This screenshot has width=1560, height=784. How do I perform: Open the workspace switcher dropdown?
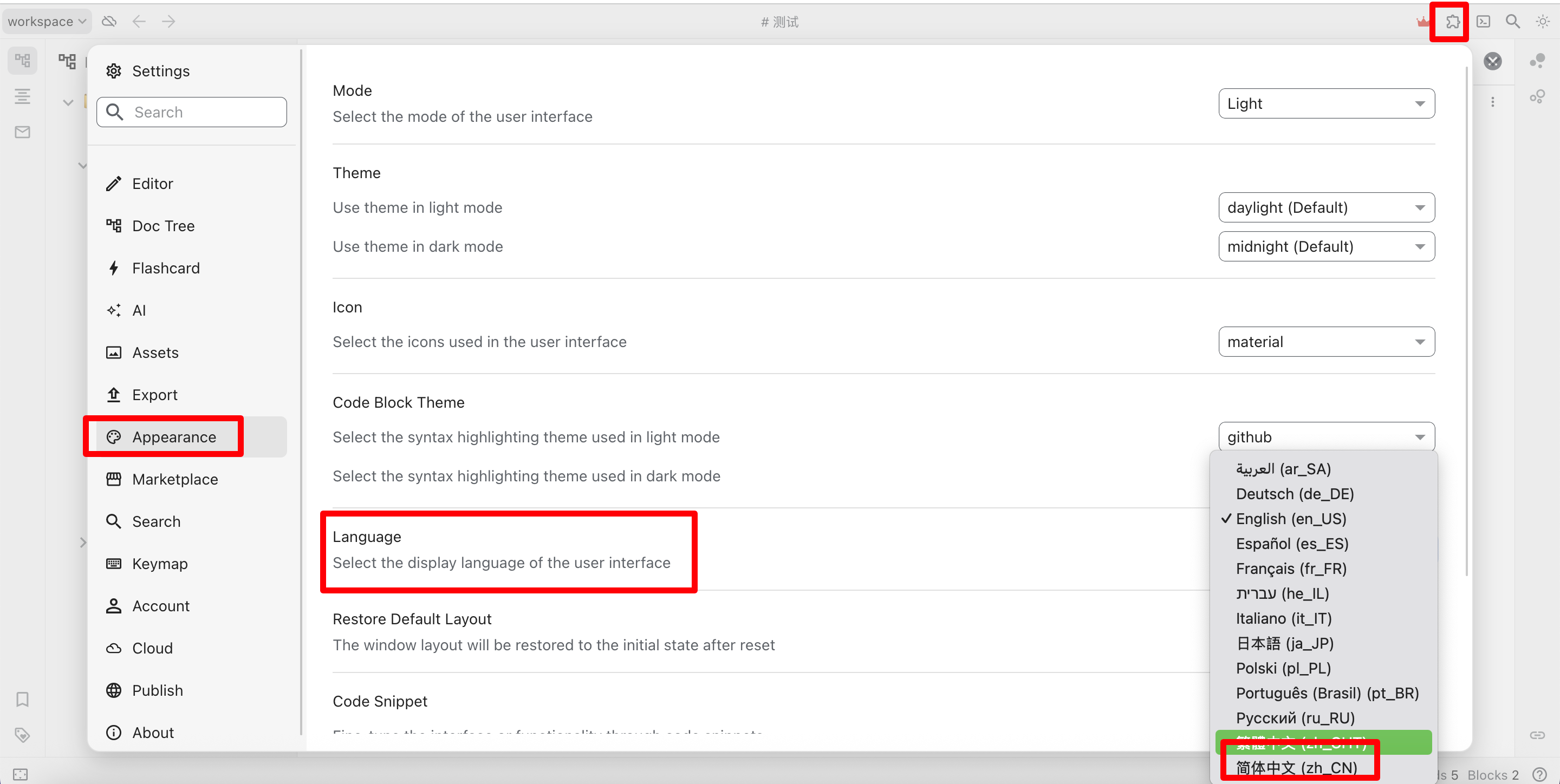click(x=47, y=22)
